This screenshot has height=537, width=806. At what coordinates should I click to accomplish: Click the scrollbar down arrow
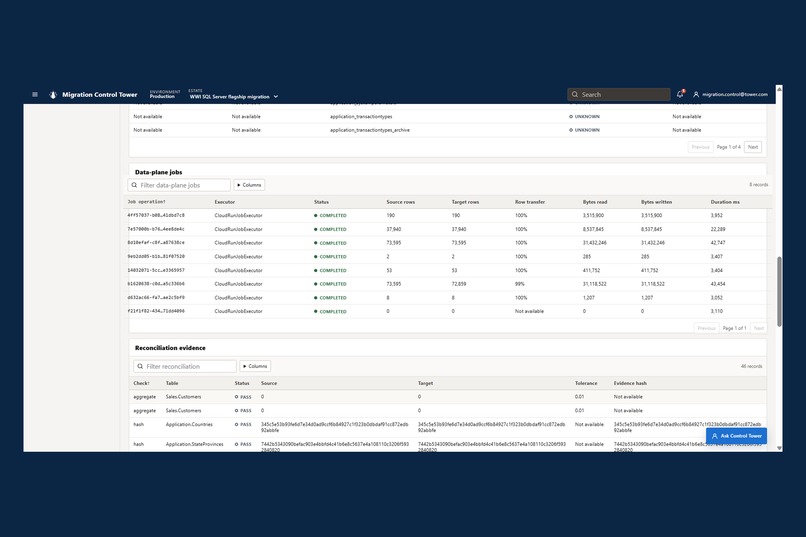click(x=779, y=448)
